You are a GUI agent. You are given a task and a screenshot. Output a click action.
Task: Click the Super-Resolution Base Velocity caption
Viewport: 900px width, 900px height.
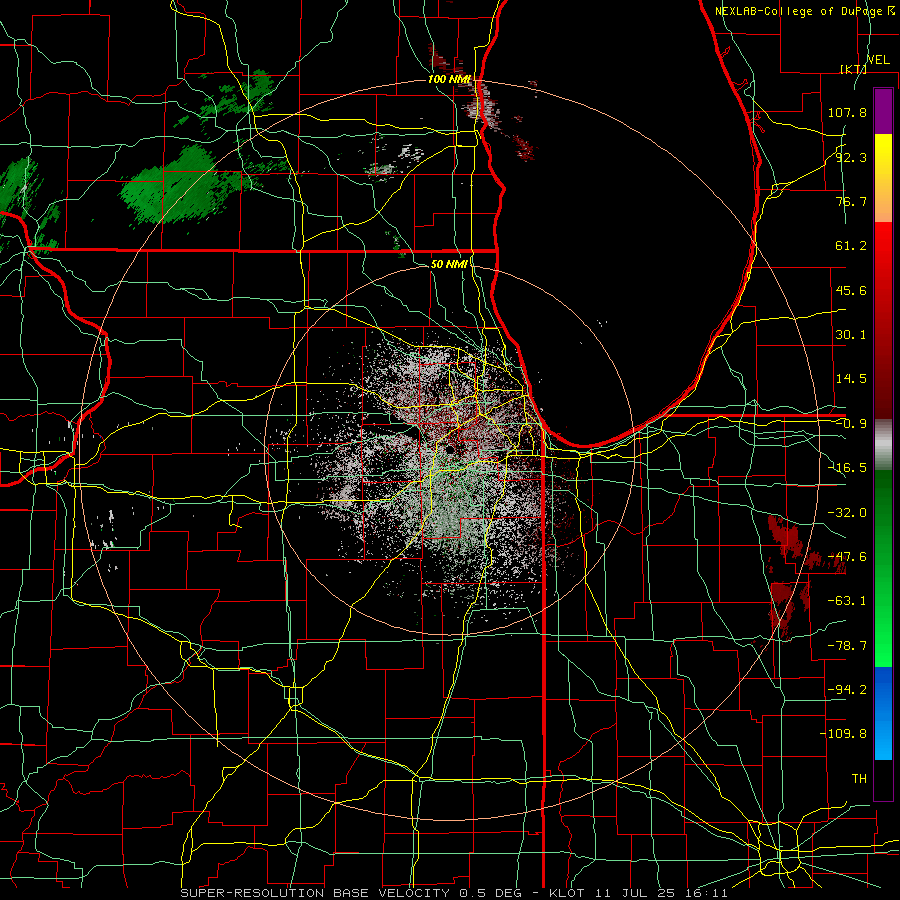[454, 893]
